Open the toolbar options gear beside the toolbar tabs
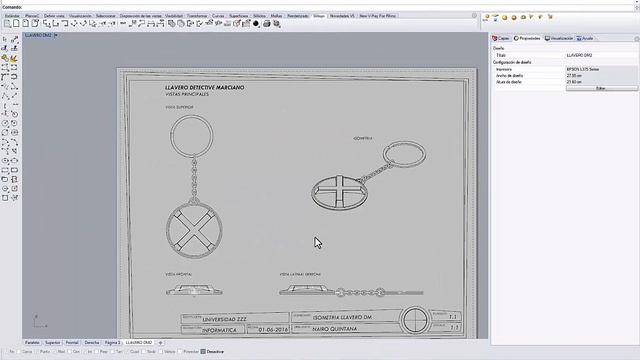 tap(474, 16)
